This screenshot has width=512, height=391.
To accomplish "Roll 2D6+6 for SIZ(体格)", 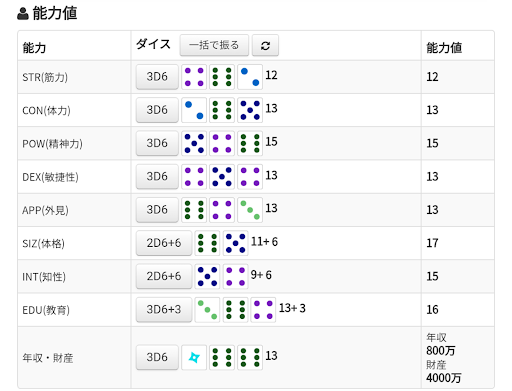I will [164, 243].
